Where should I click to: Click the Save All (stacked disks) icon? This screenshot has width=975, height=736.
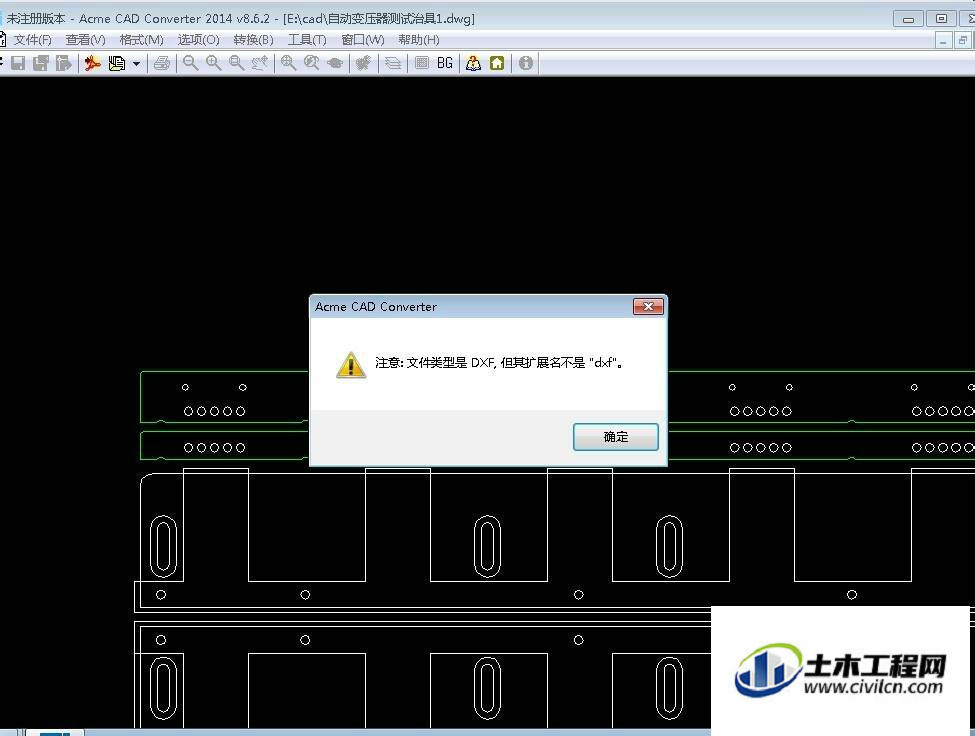tap(41, 63)
